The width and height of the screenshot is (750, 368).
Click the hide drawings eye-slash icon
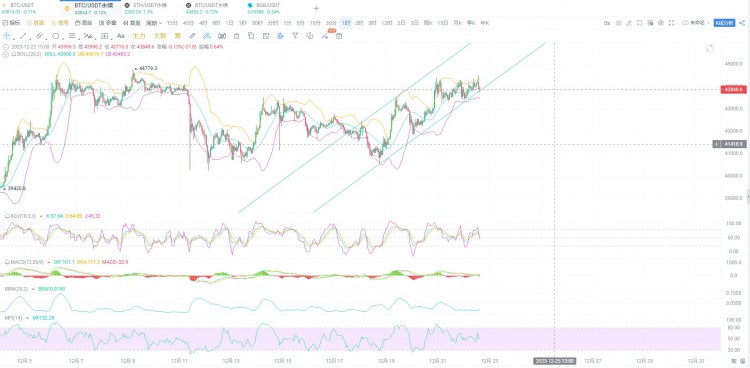(309, 36)
